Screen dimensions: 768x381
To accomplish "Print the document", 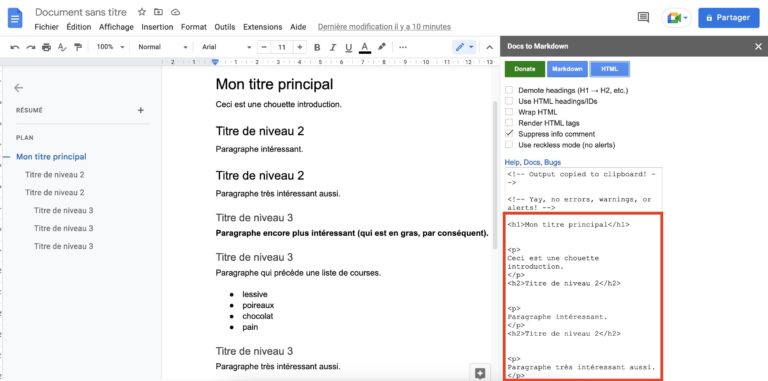I will pyautogui.click(x=46, y=47).
